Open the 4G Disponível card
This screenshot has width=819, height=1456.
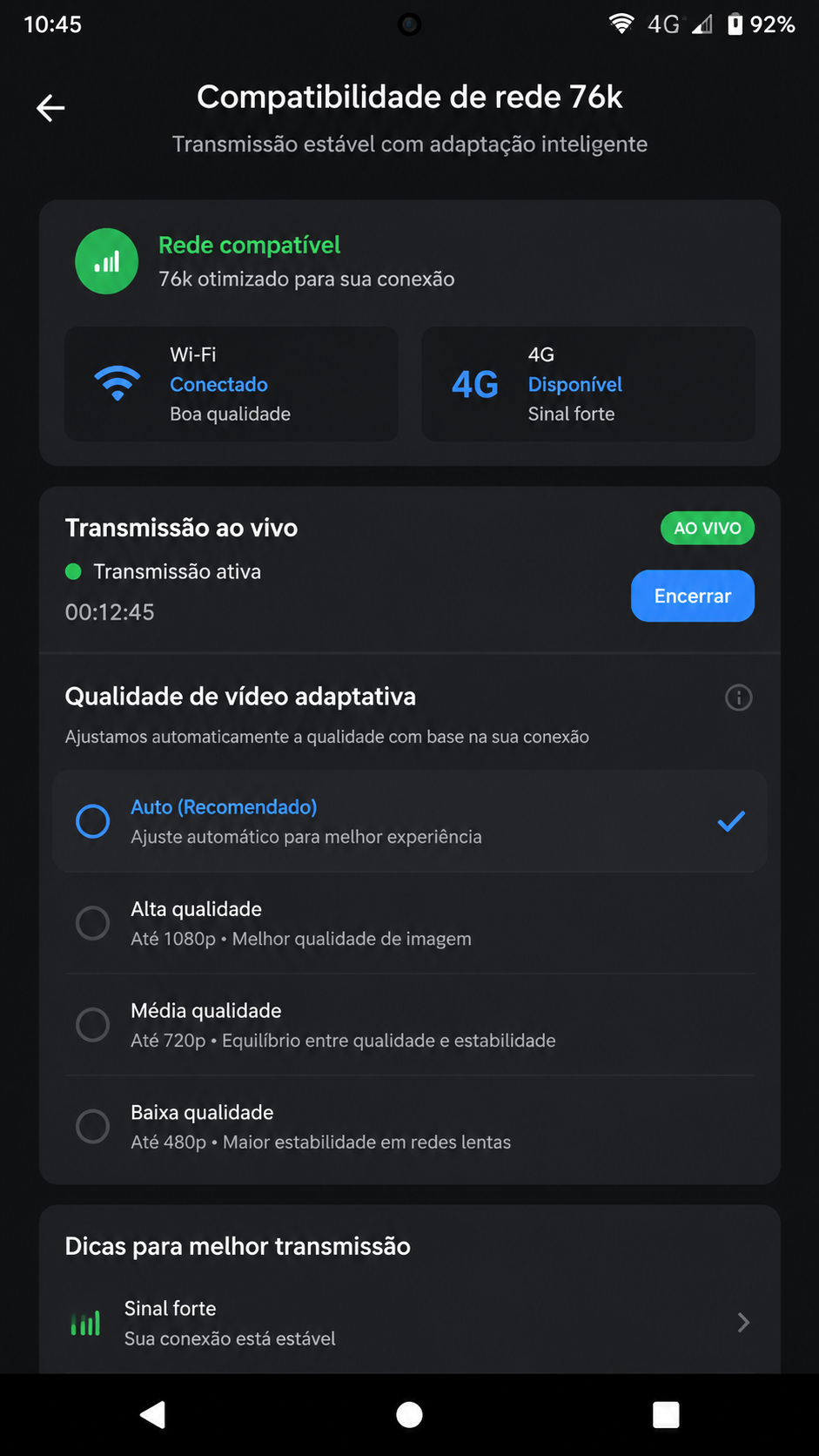tap(588, 384)
